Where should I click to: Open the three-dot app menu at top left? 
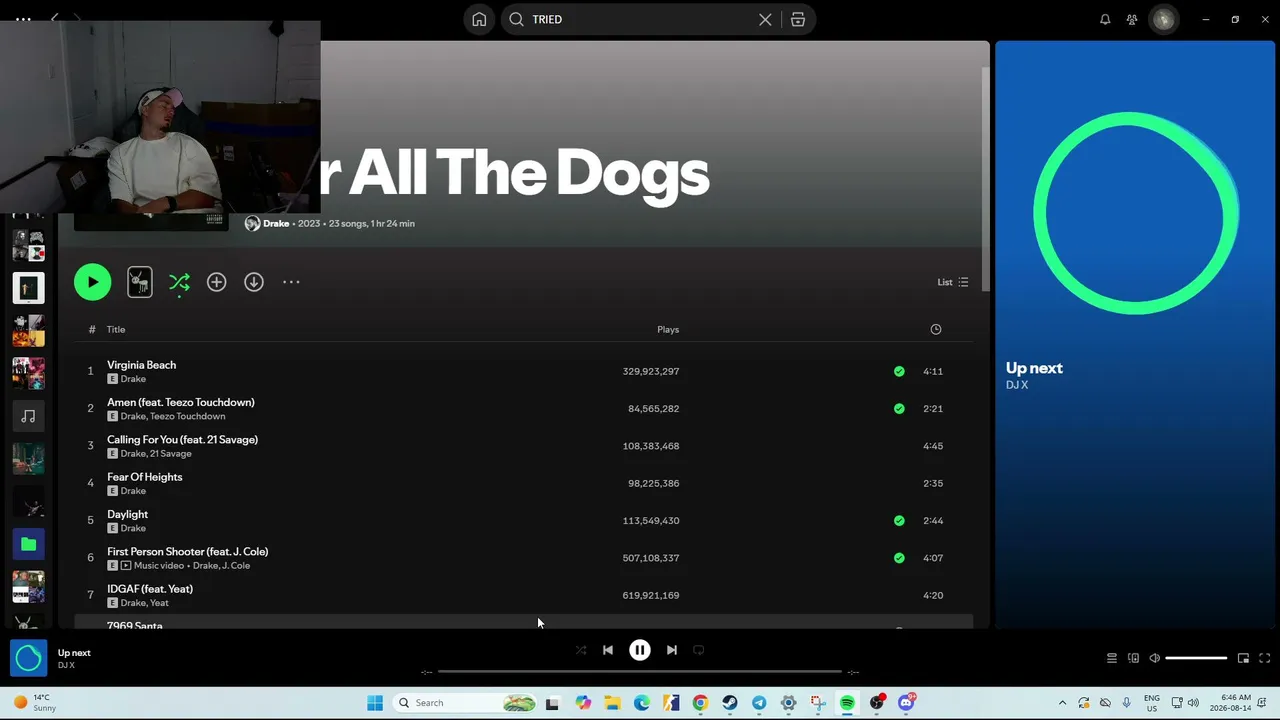(x=23, y=19)
